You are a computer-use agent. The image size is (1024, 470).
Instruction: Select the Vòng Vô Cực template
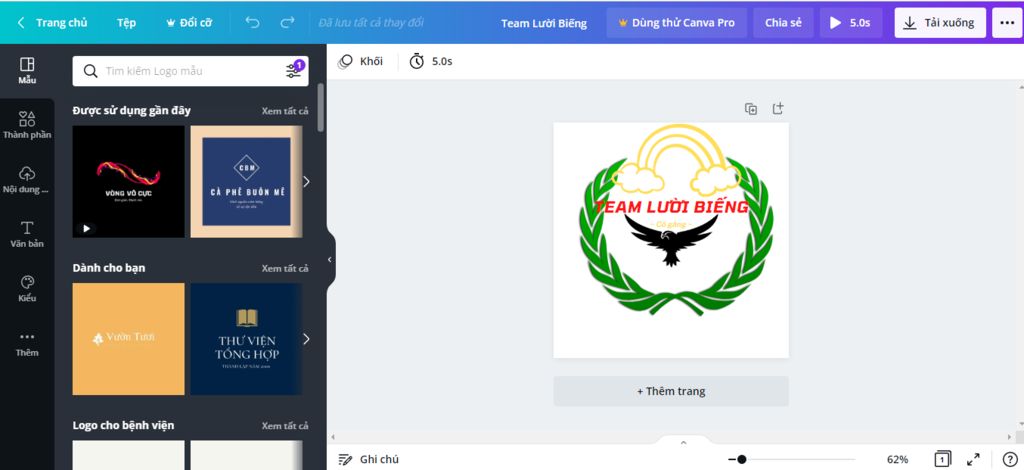tap(129, 181)
